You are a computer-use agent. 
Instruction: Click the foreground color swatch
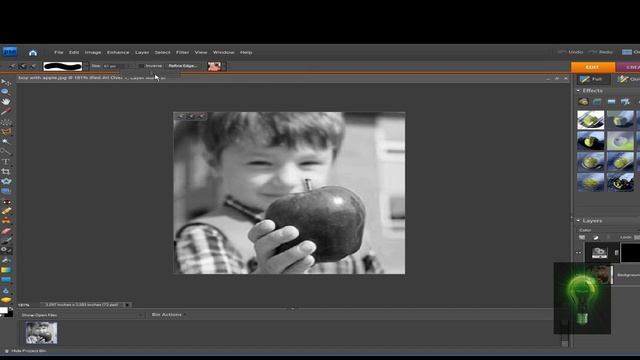(3, 311)
